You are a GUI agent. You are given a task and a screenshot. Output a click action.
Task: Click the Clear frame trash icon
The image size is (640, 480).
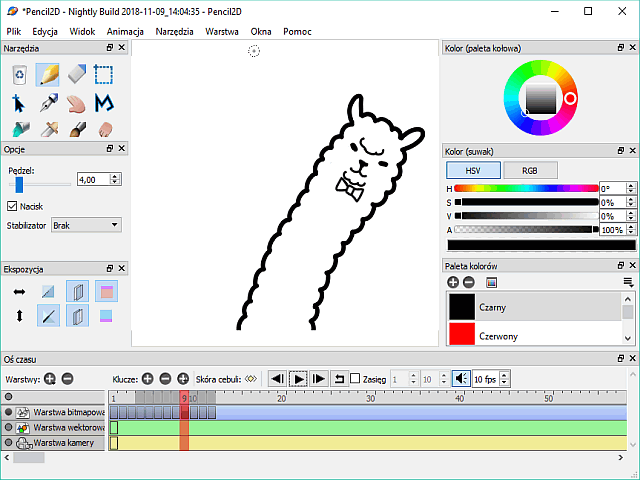point(19,75)
